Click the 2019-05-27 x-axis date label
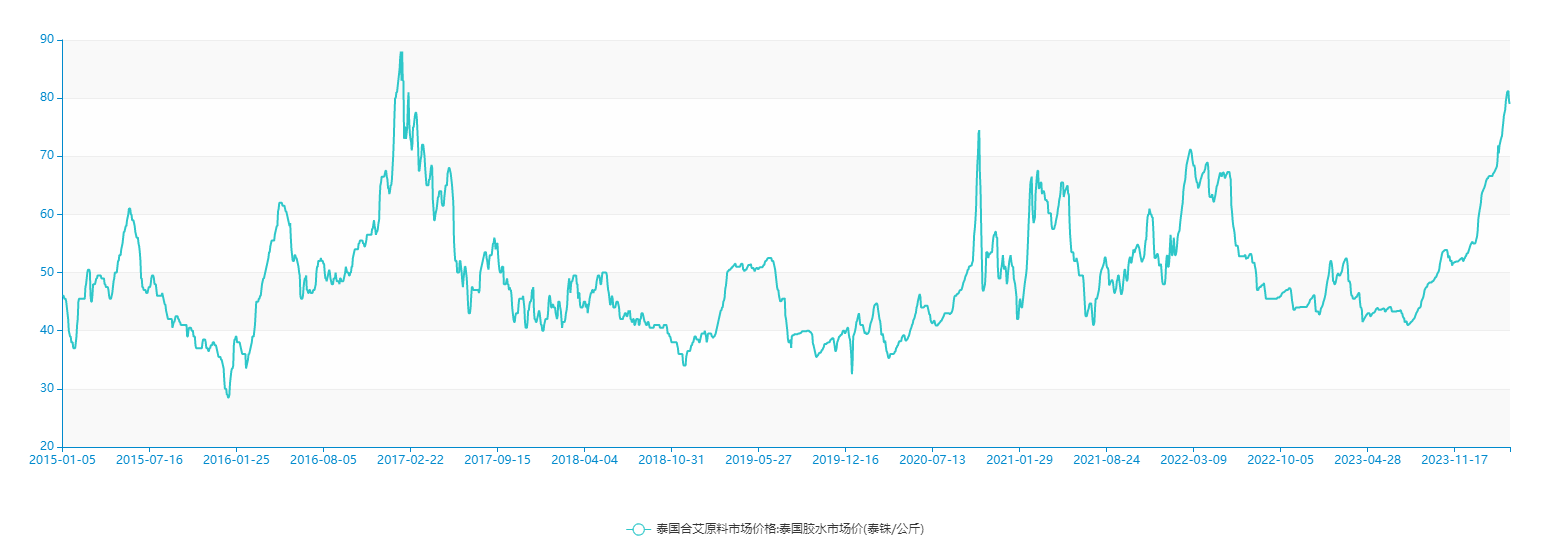The height and width of the screenshot is (547, 1550). tap(758, 460)
